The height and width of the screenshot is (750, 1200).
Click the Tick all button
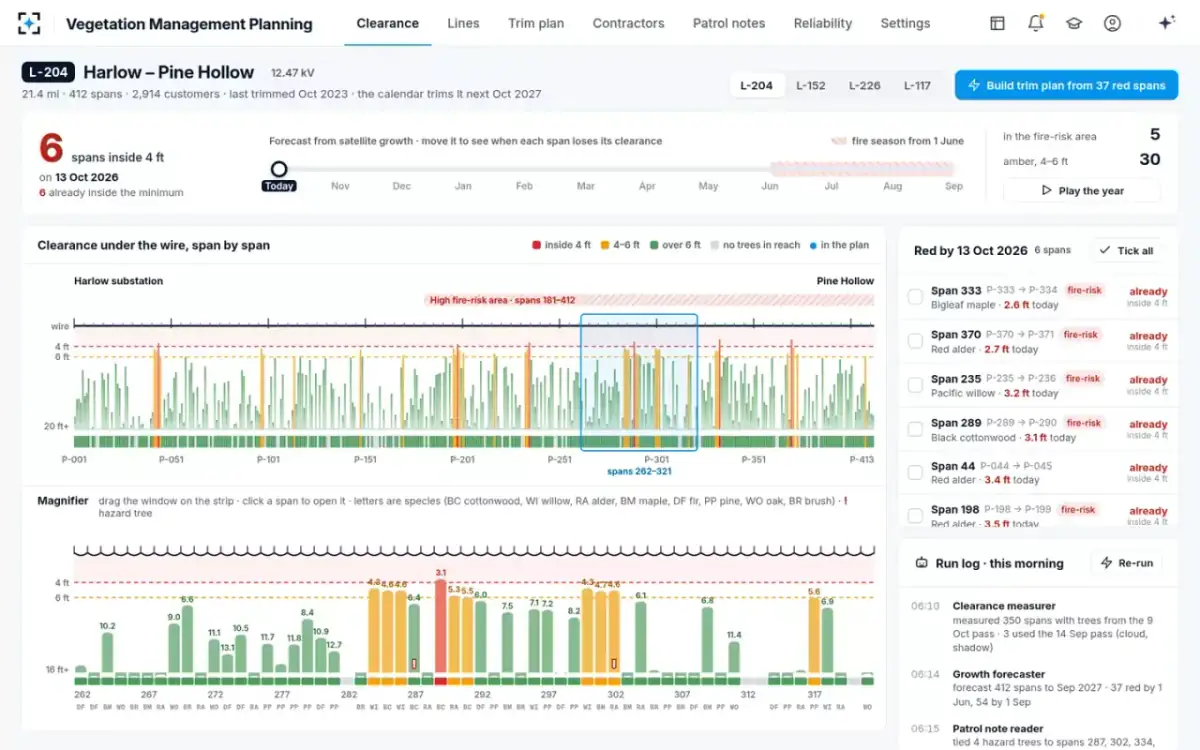1126,250
